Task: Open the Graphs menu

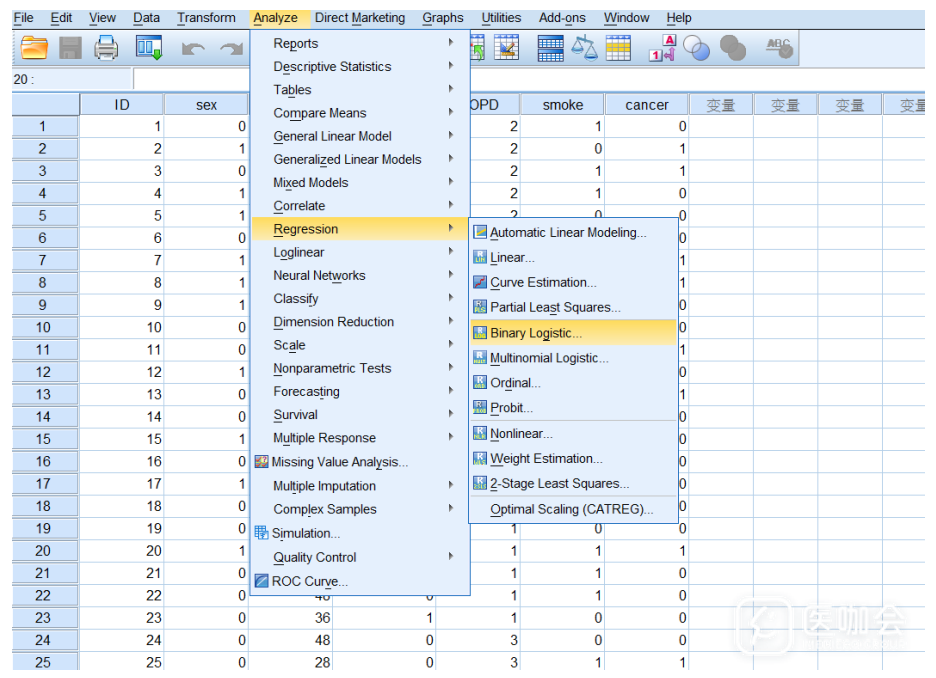Action: point(442,18)
